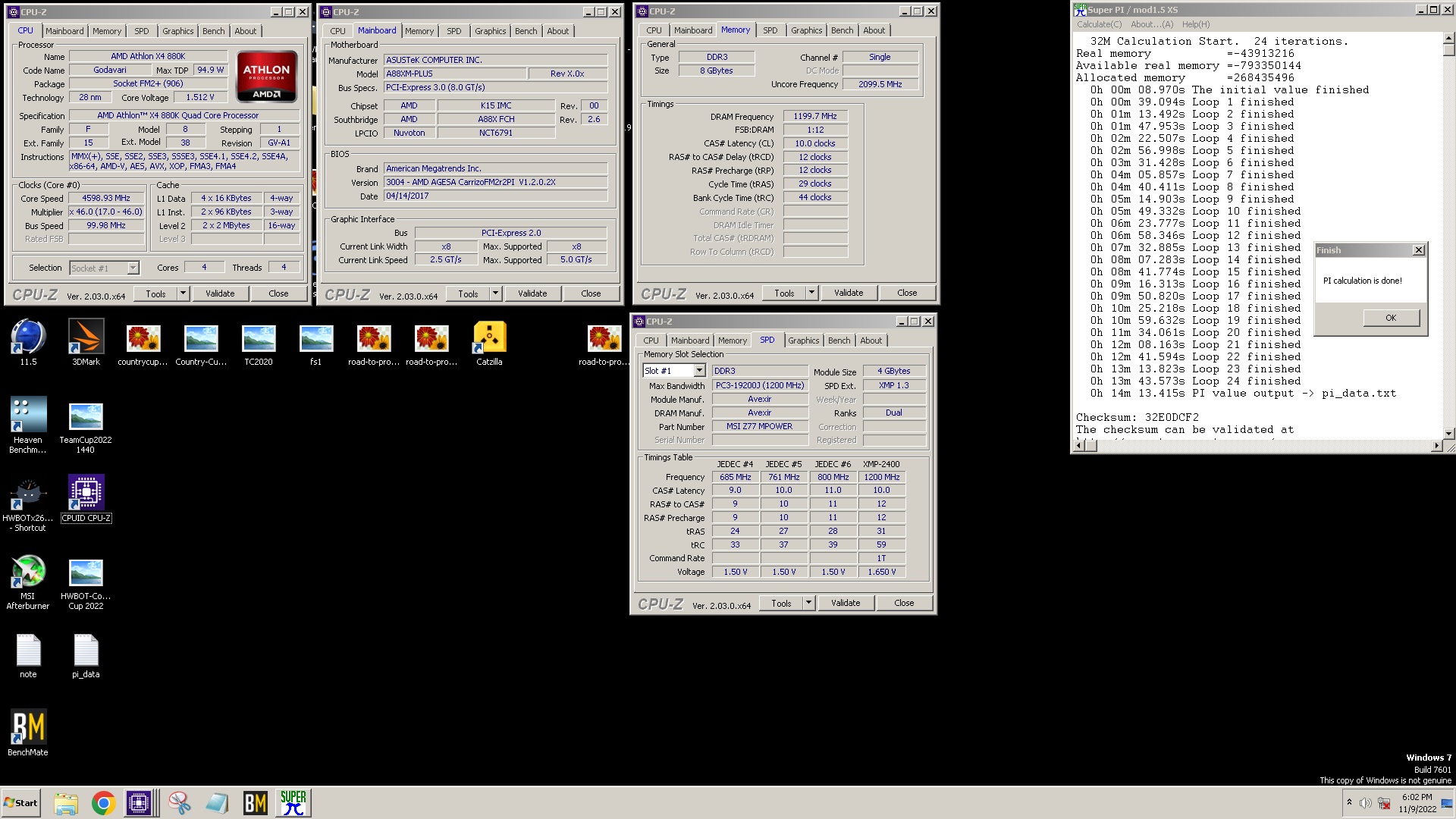Click the Part Number MSI Z77 MPOWER

759,426
